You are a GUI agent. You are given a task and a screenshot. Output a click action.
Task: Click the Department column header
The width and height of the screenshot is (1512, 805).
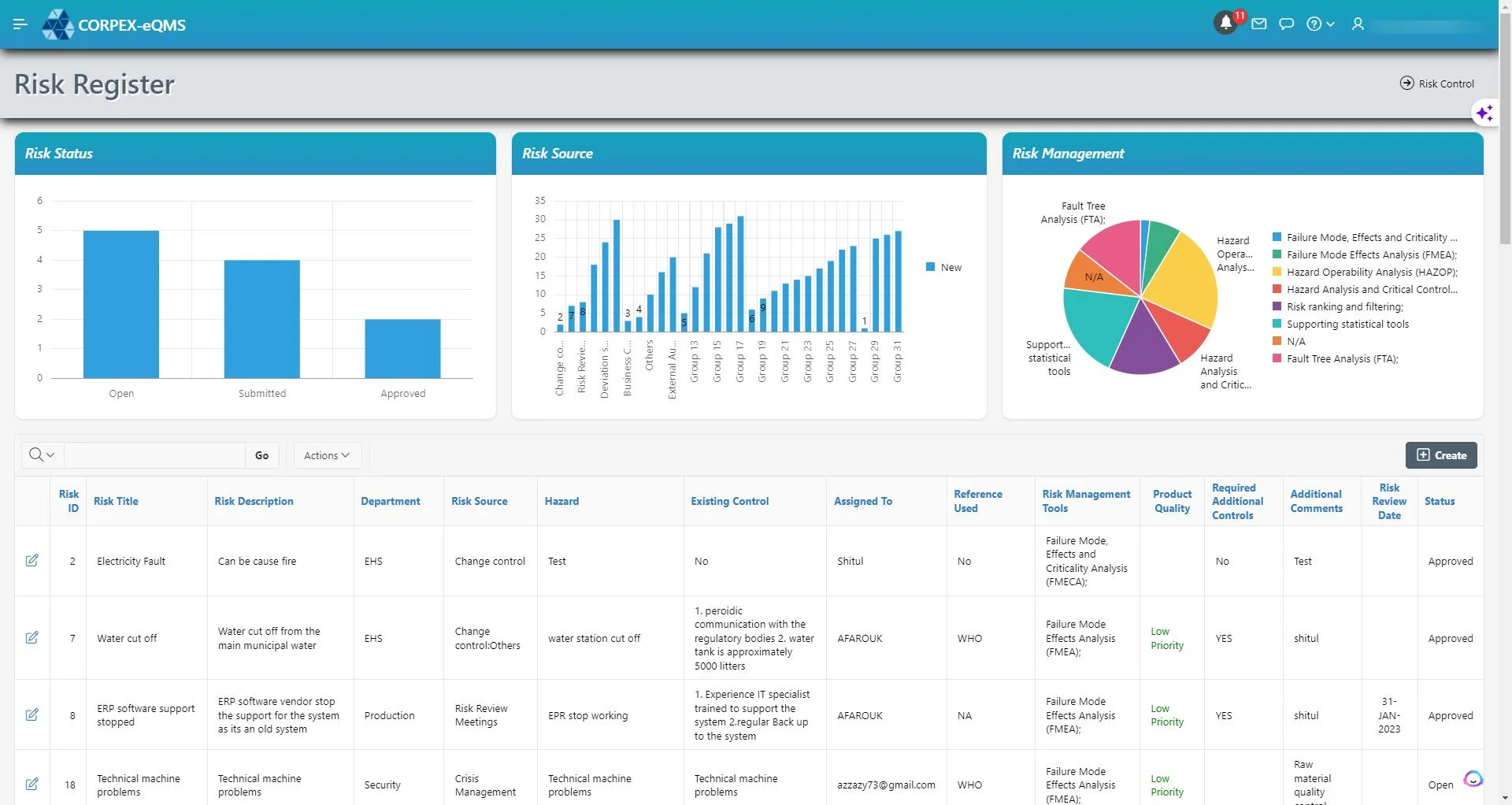pyautogui.click(x=390, y=501)
